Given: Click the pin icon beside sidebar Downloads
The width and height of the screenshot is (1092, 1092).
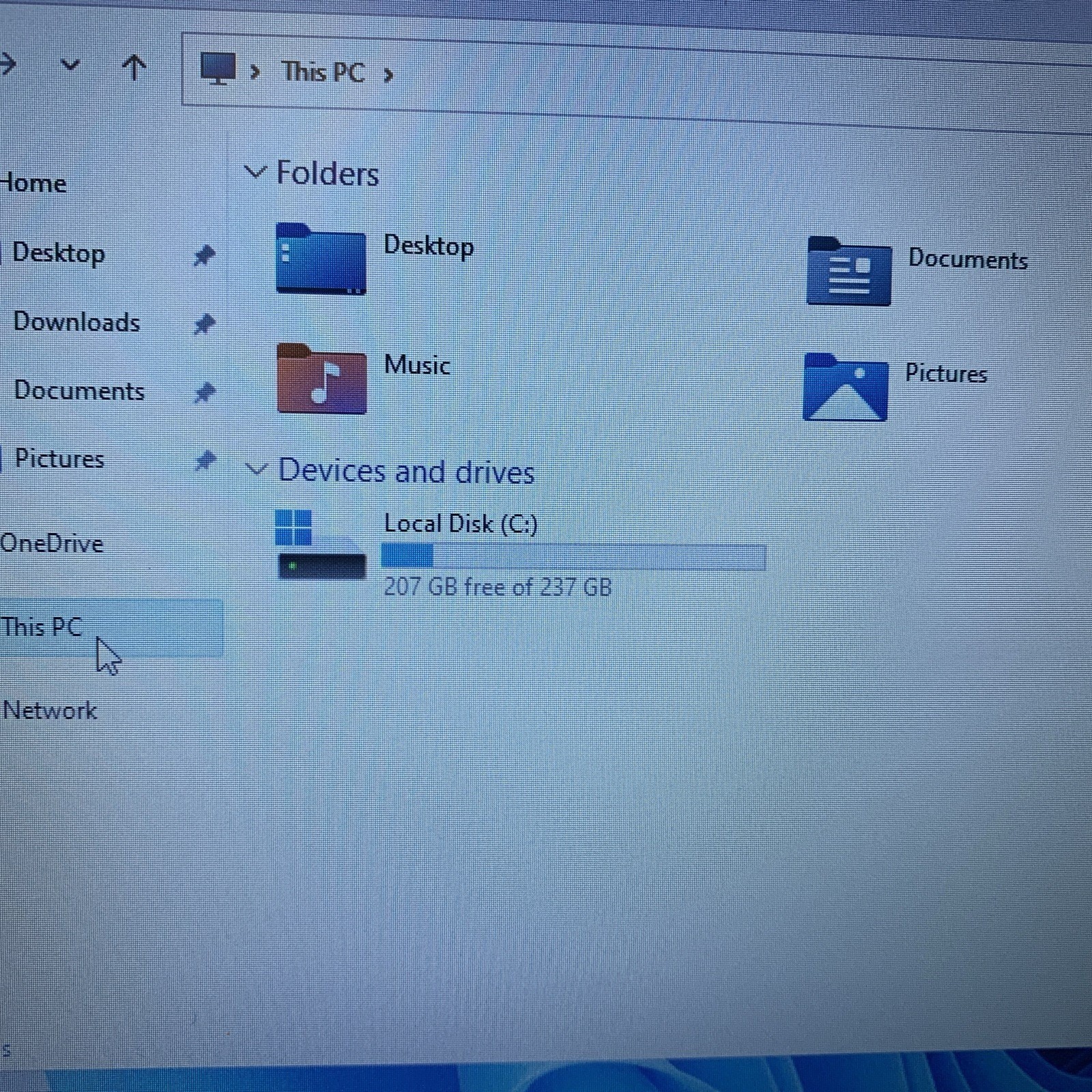Looking at the screenshot, I should [204, 324].
